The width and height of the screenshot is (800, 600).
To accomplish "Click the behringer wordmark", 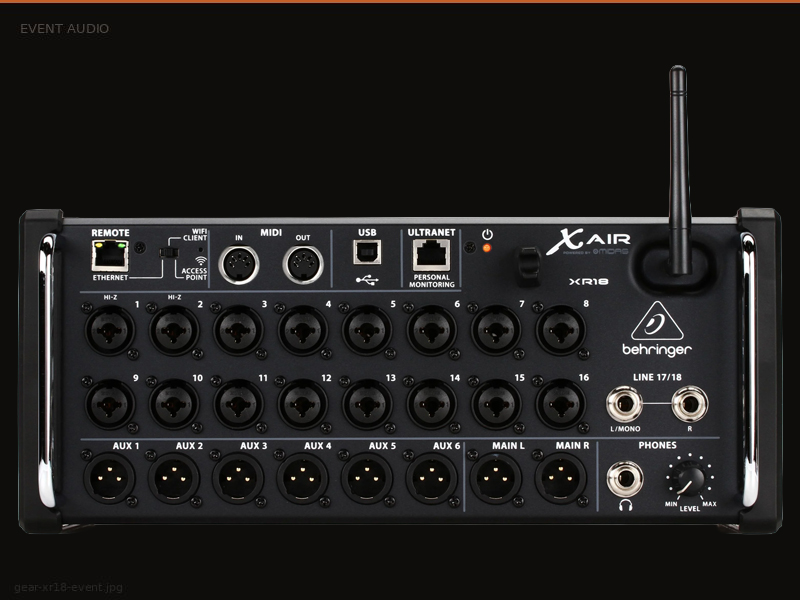I will (x=657, y=349).
